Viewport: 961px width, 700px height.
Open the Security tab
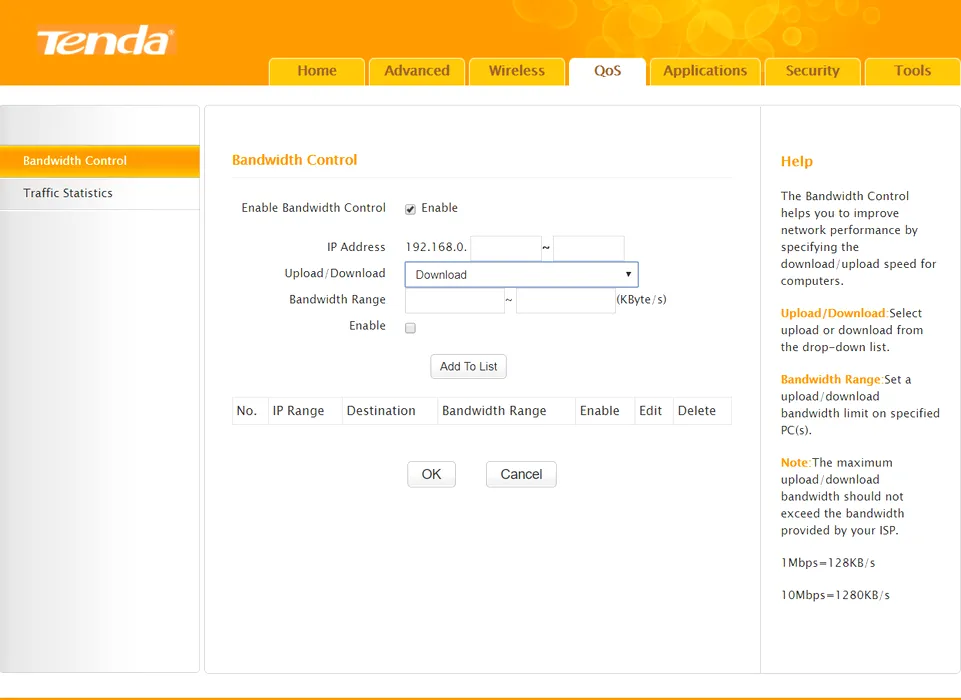click(x=813, y=71)
